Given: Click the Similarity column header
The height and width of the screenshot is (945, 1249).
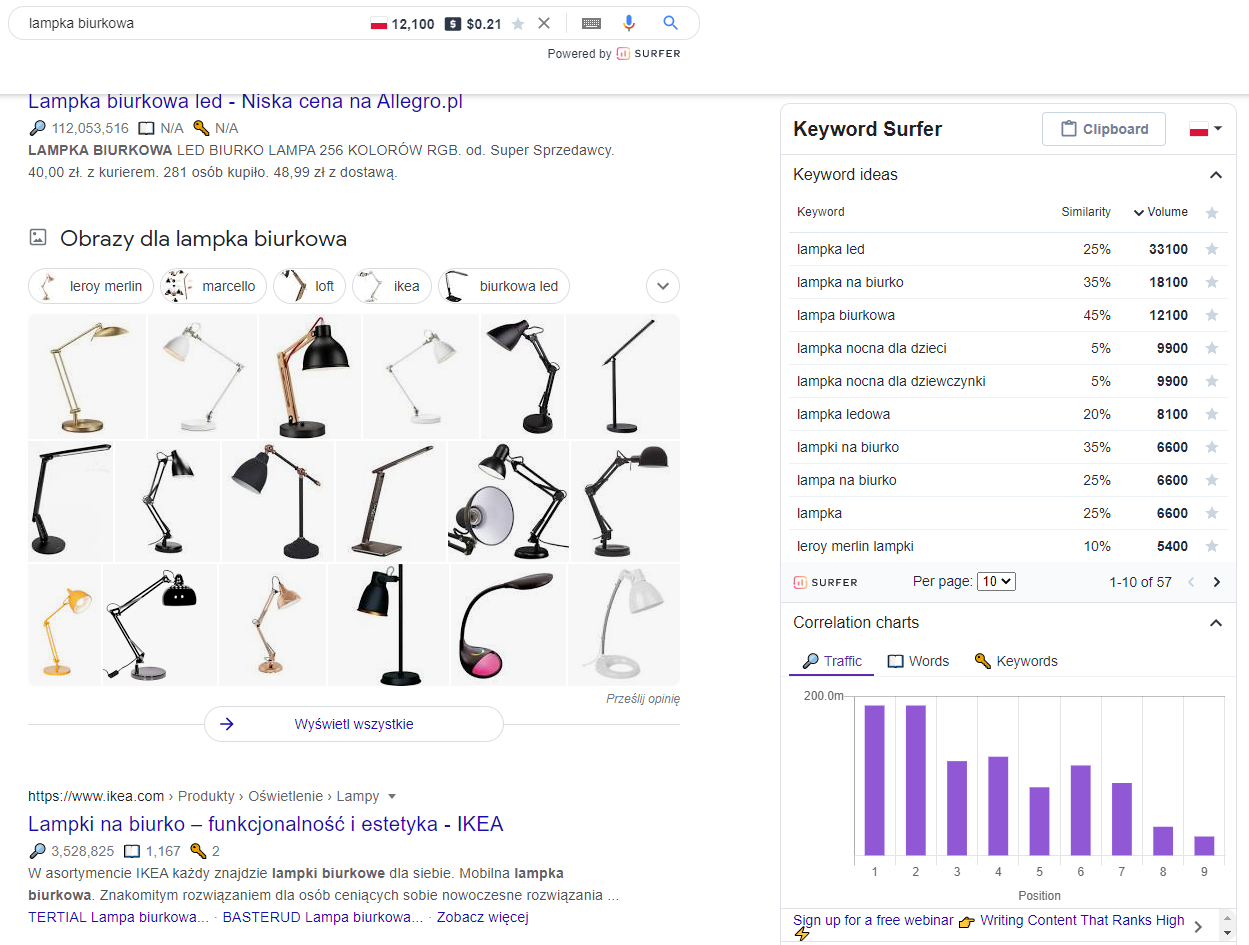Looking at the screenshot, I should click(1086, 212).
